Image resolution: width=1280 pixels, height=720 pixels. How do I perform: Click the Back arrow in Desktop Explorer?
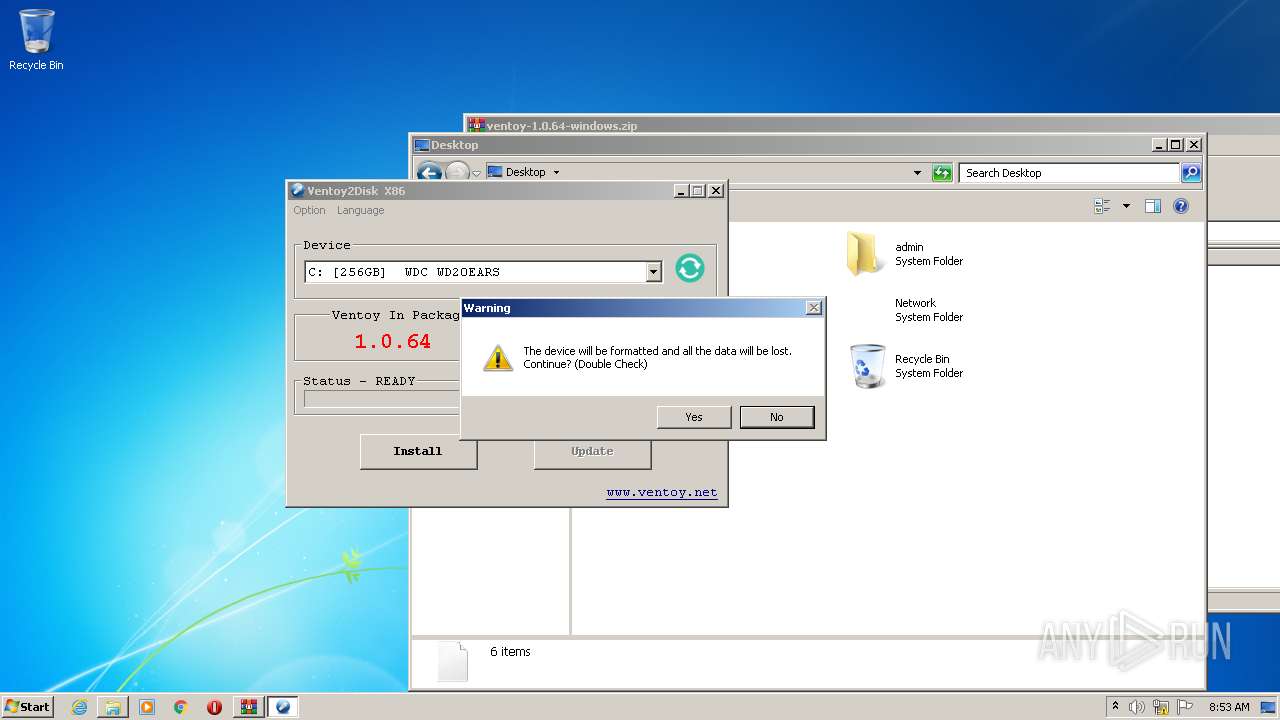pos(429,173)
